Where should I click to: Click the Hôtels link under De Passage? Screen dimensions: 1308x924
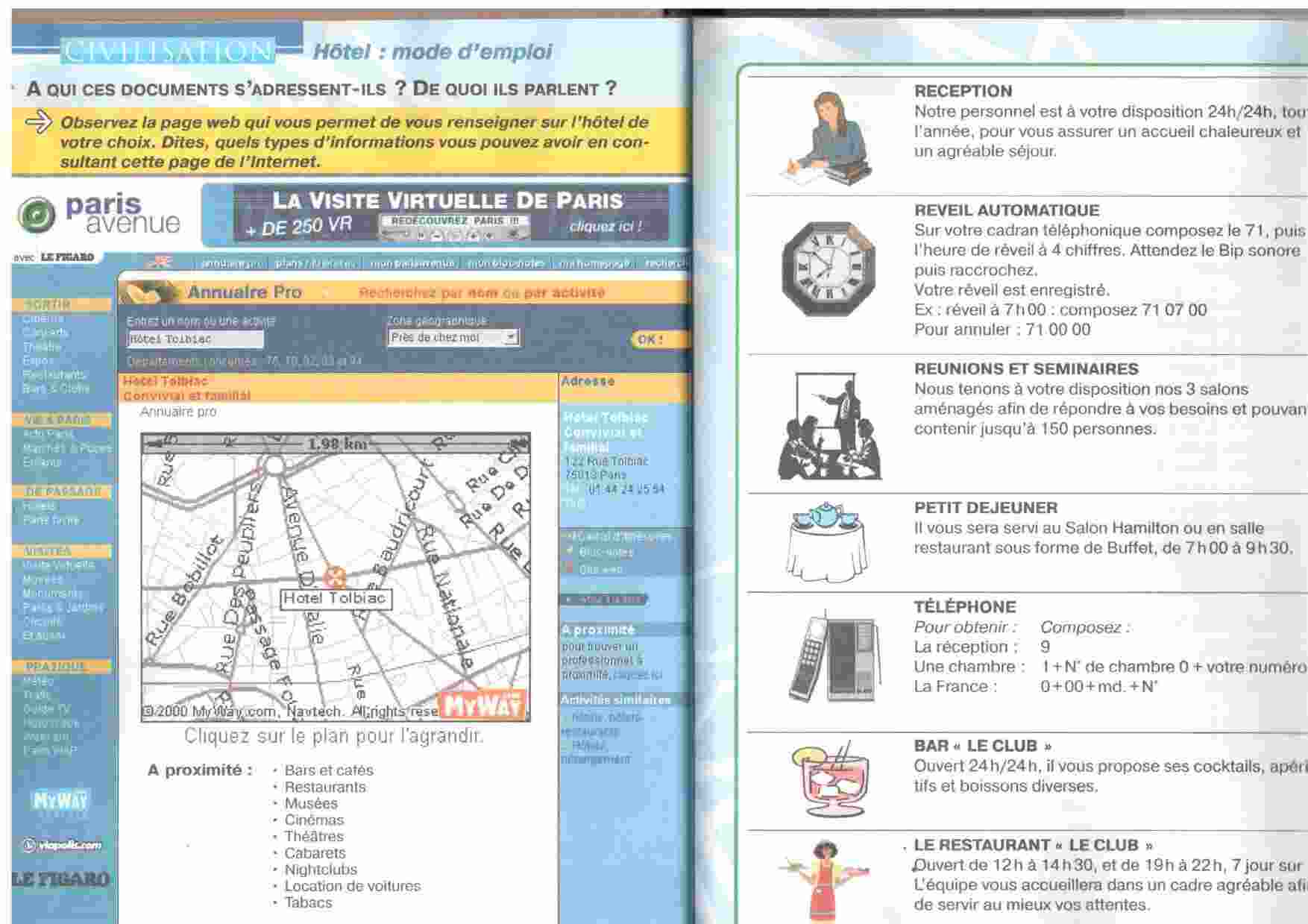pos(39,506)
